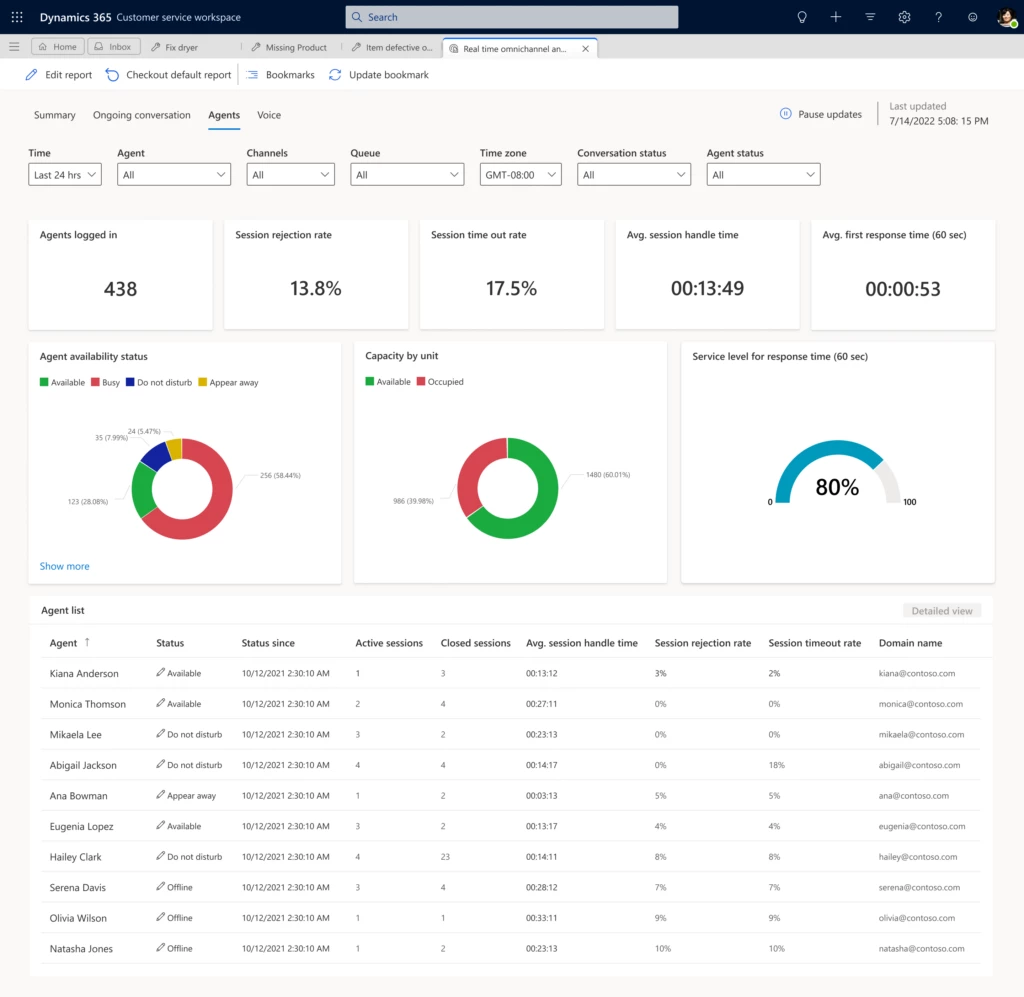The height and width of the screenshot is (997, 1024).
Task: Switch to the Voice tab
Action: coord(268,115)
